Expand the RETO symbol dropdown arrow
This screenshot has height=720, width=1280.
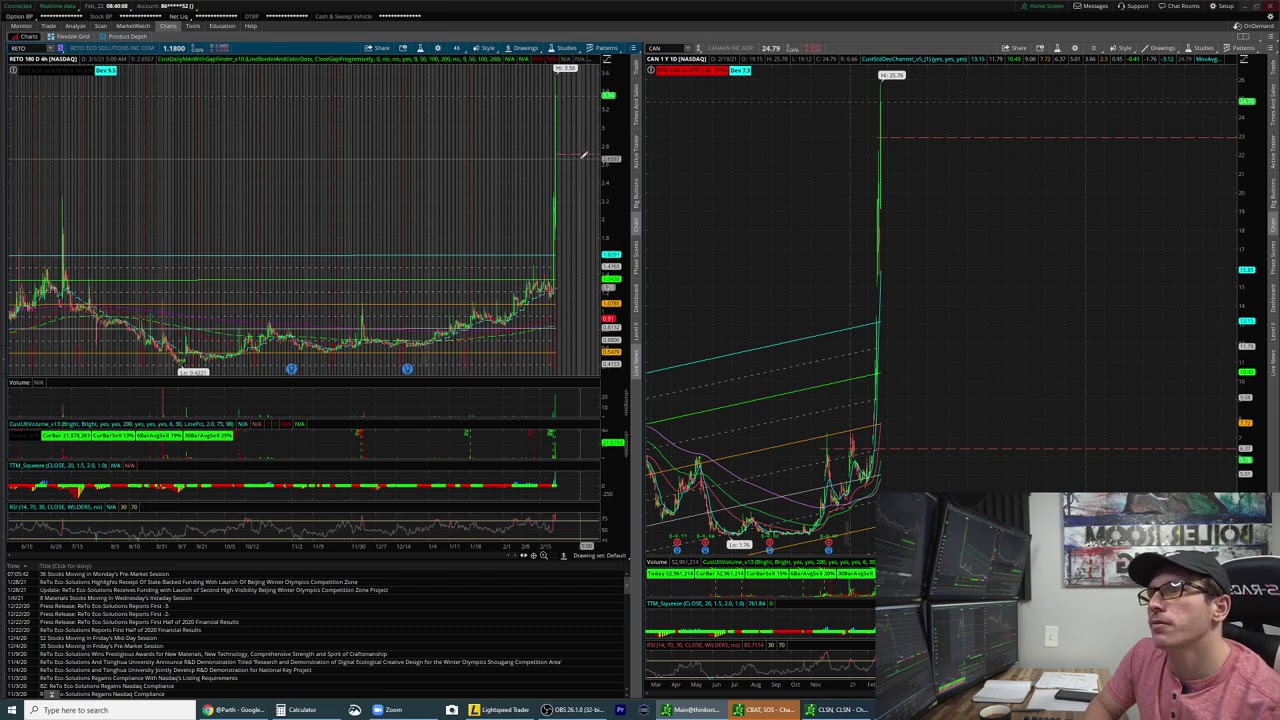coord(51,48)
